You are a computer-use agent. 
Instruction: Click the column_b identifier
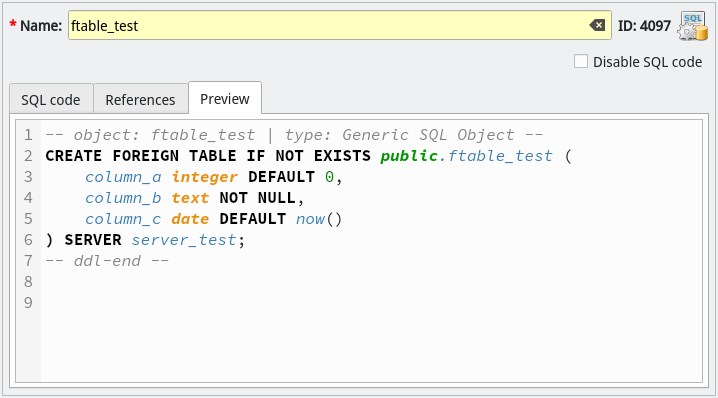pyautogui.click(x=123, y=198)
